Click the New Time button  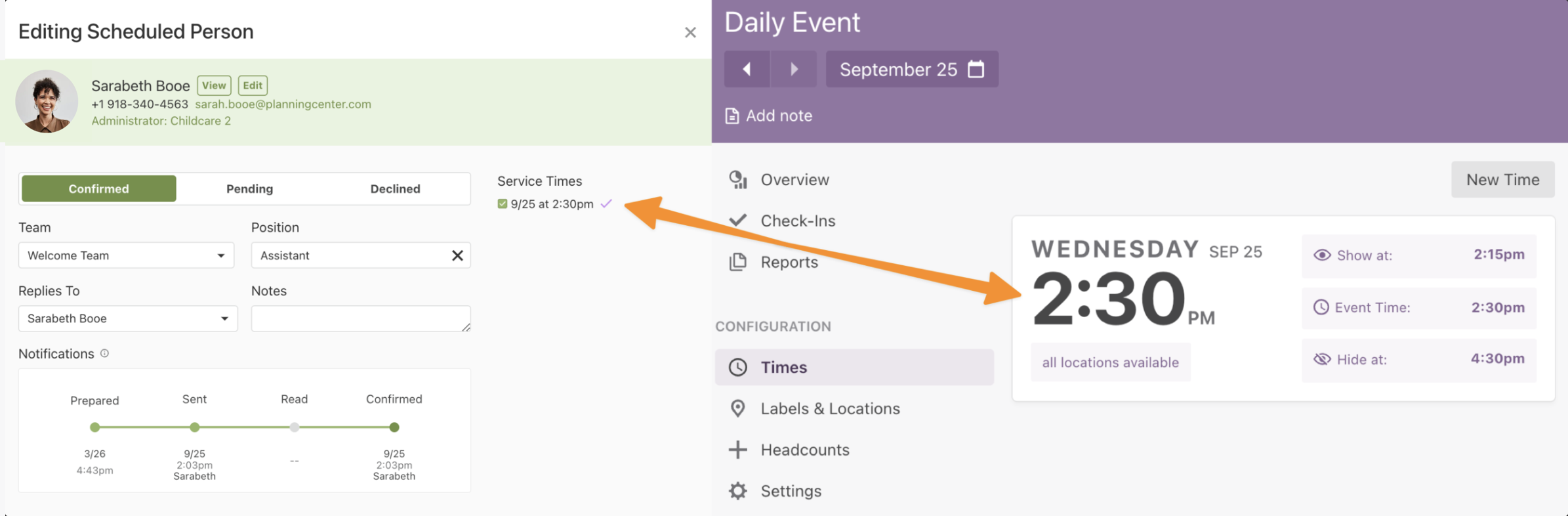click(x=1502, y=179)
